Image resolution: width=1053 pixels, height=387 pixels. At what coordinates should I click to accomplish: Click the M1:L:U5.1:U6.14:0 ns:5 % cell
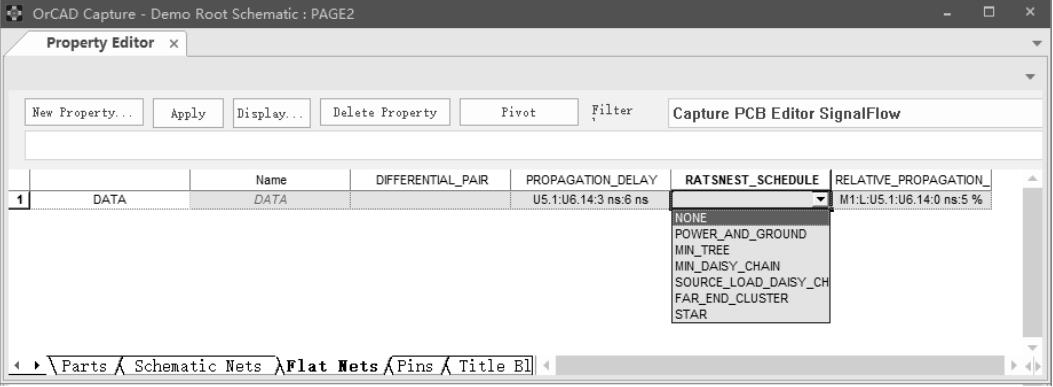pos(911,200)
